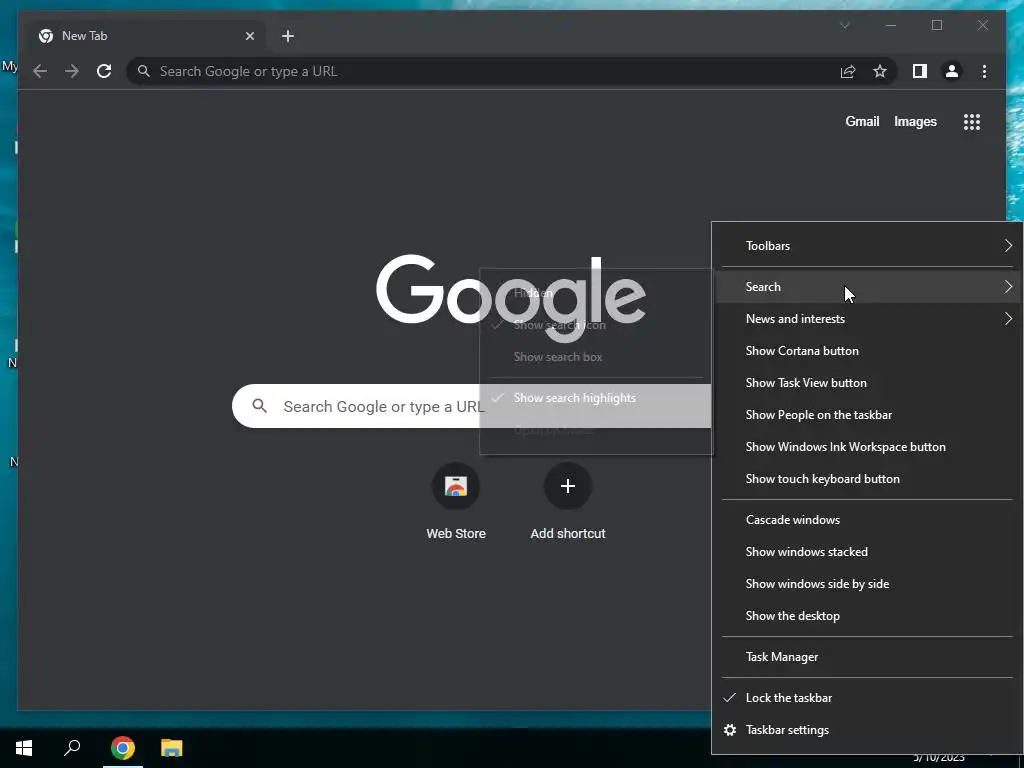Viewport: 1024px width, 768px height.
Task: Open the Gmail link
Action: pyautogui.click(x=862, y=121)
